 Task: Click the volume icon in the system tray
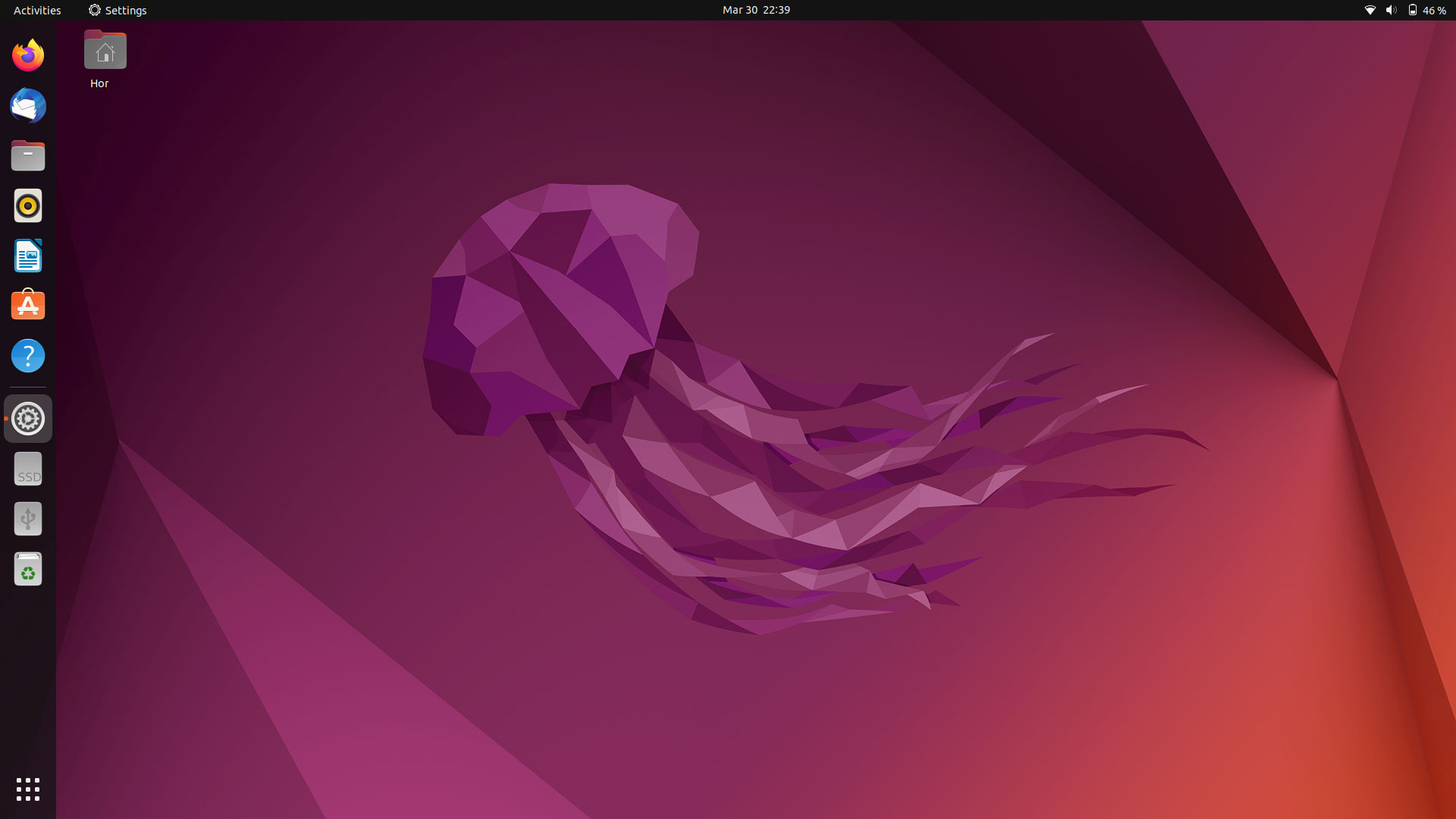[1390, 10]
